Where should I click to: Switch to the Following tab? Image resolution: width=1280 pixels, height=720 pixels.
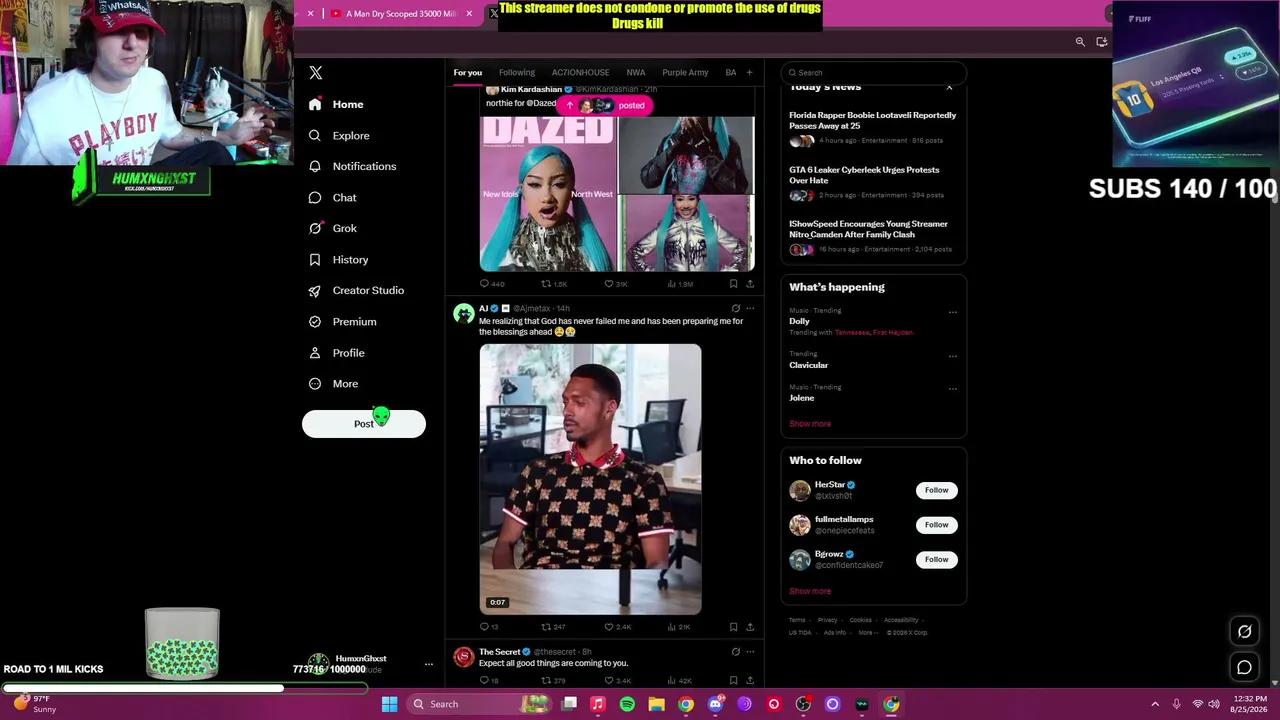coord(517,72)
